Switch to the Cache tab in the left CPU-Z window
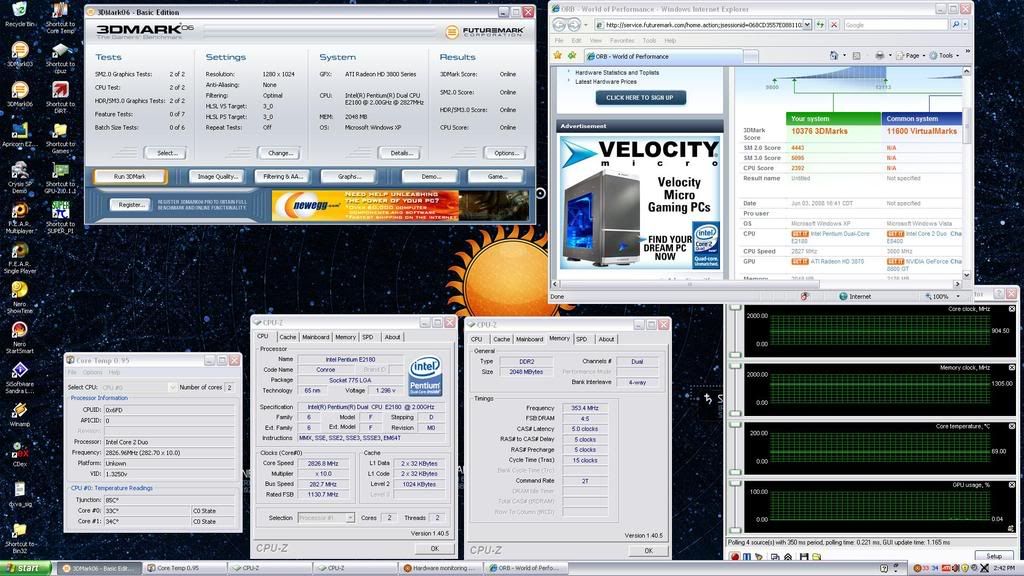This screenshot has height=576, width=1024. (288, 337)
